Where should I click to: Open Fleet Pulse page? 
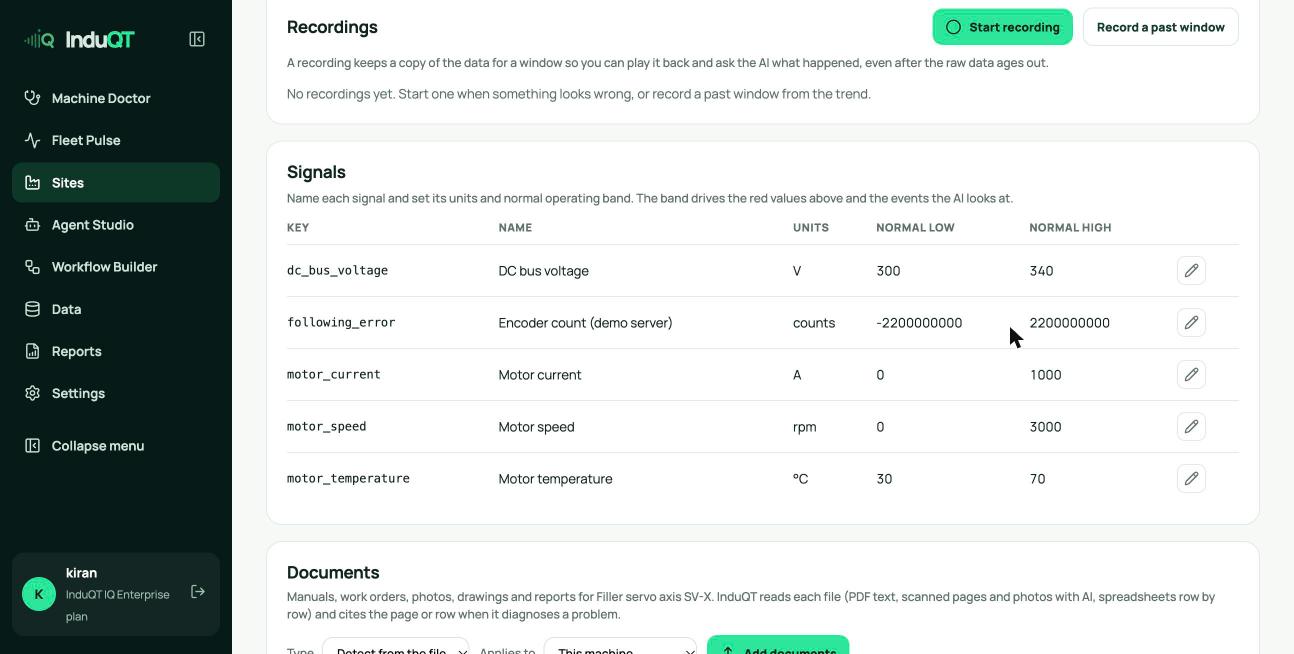116,140
